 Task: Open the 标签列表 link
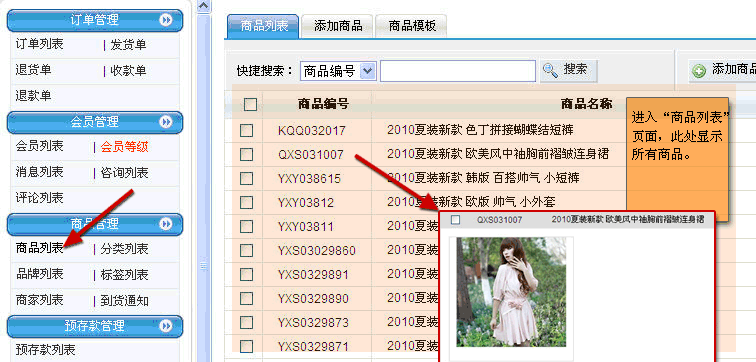point(124,275)
